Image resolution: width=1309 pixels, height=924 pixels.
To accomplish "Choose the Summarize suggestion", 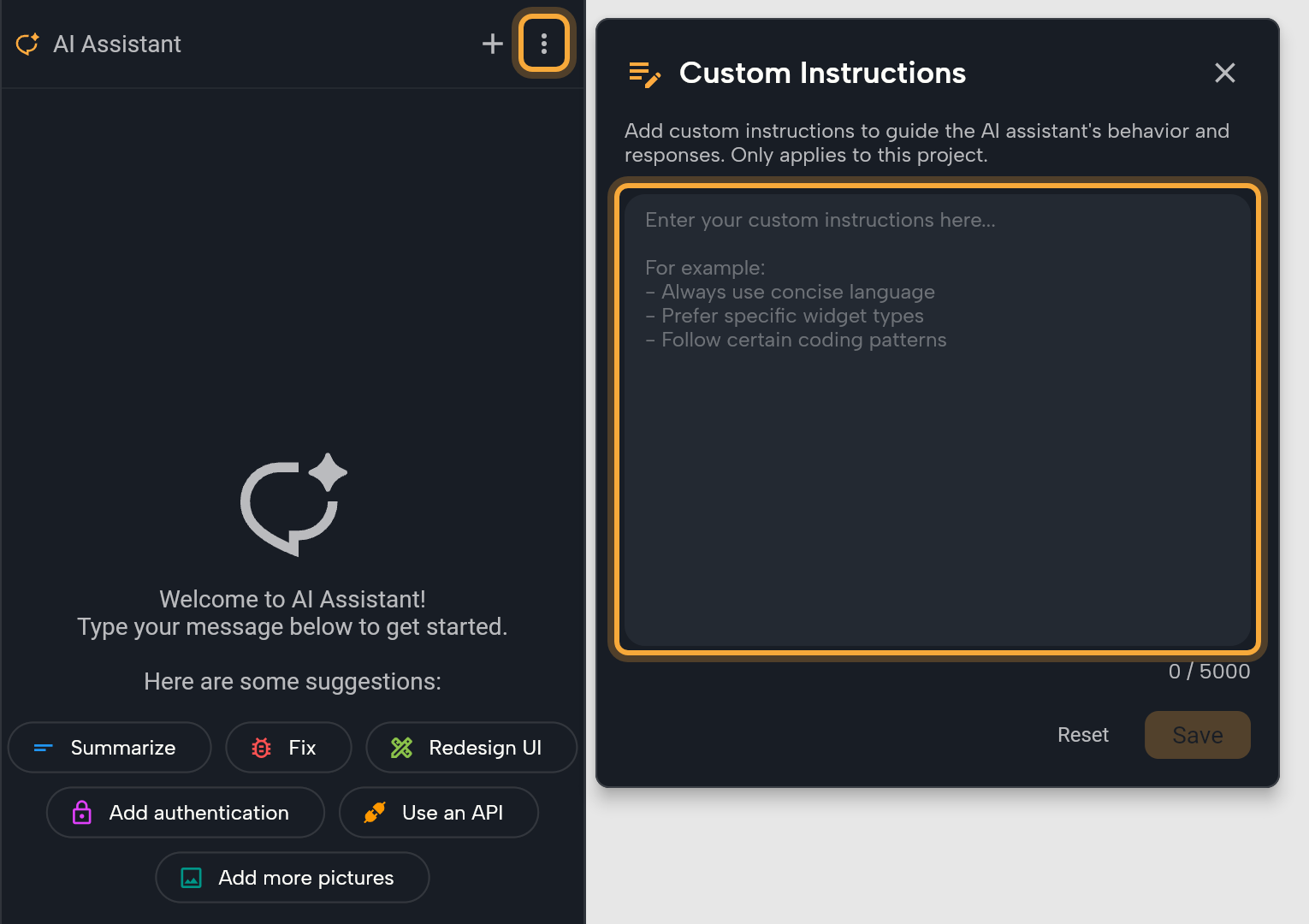I will point(110,748).
